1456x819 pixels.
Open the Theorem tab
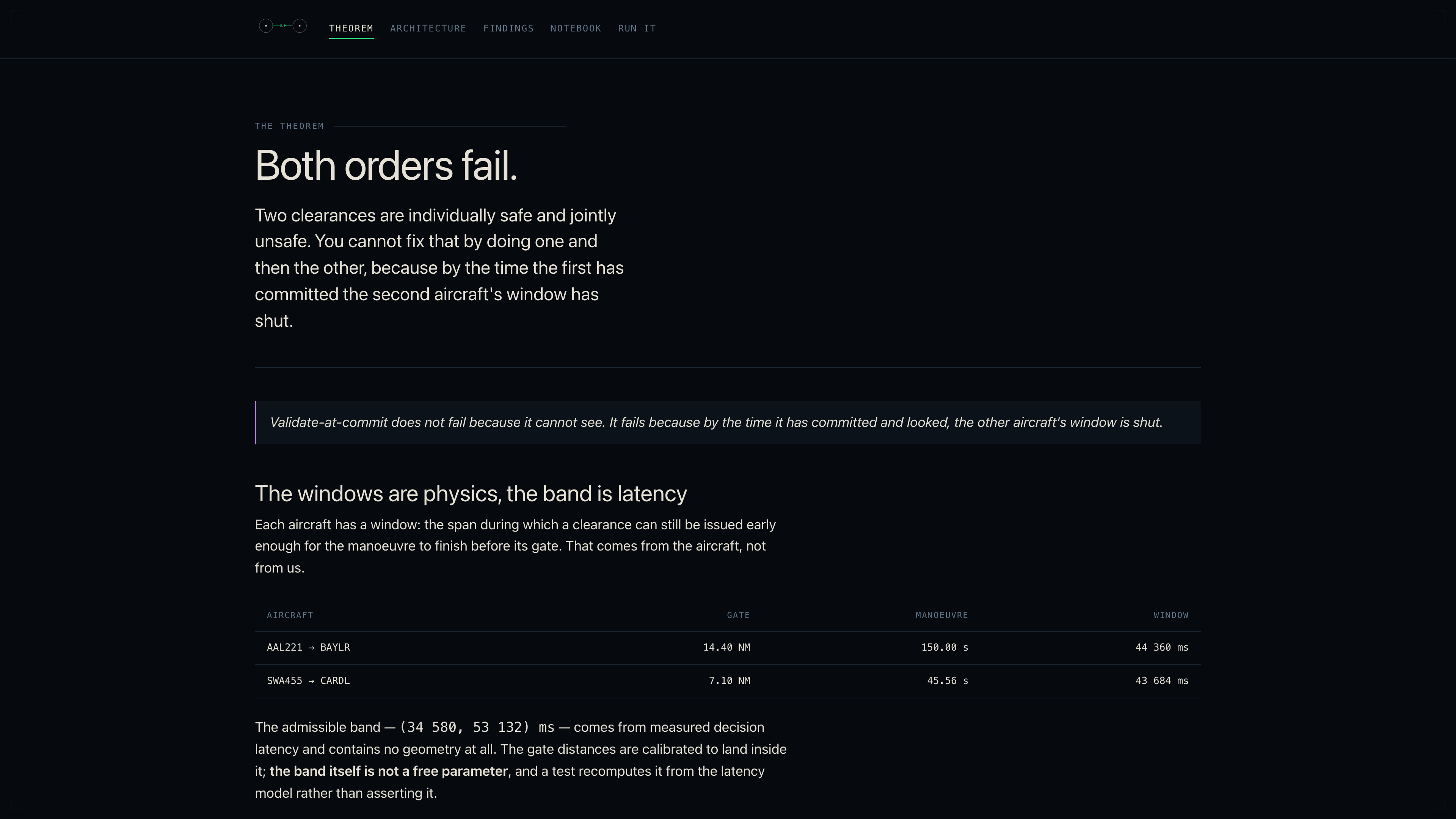[x=351, y=28]
